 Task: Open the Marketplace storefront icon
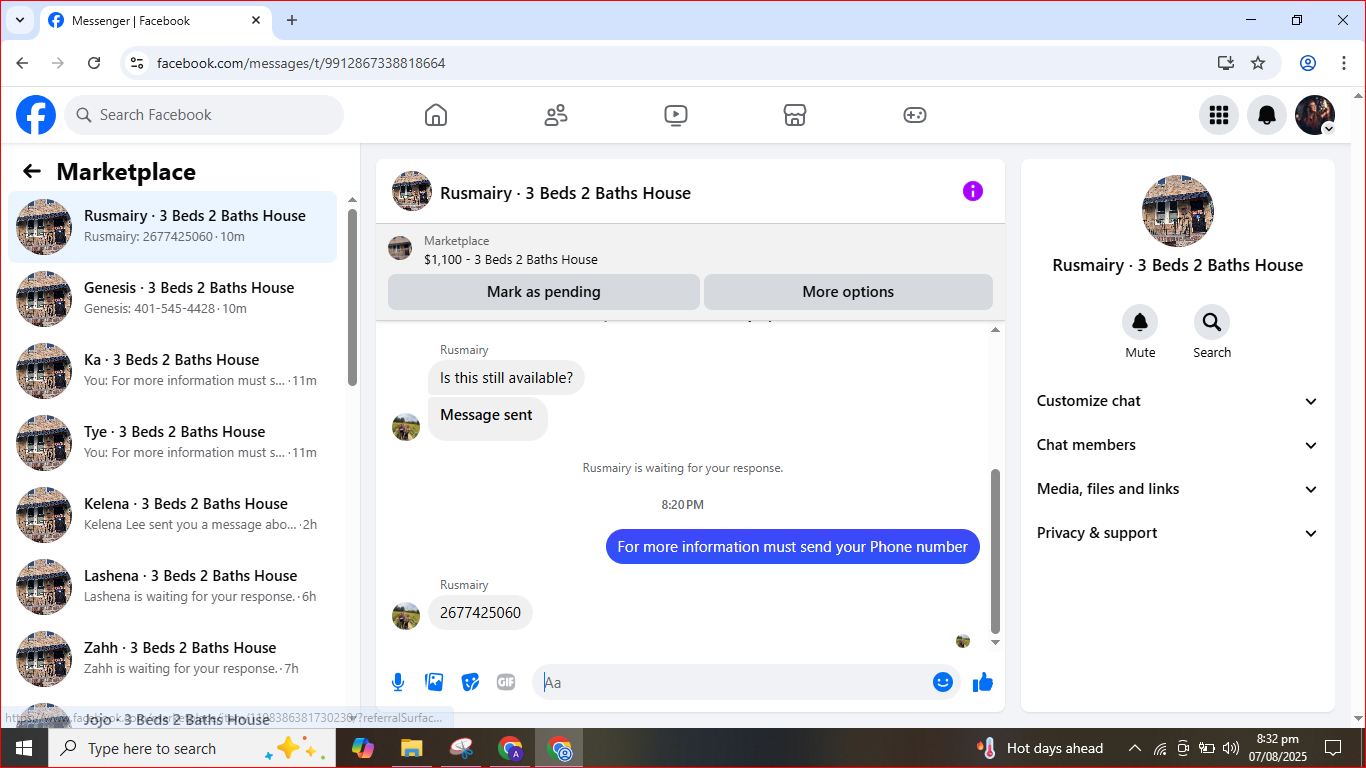point(795,115)
